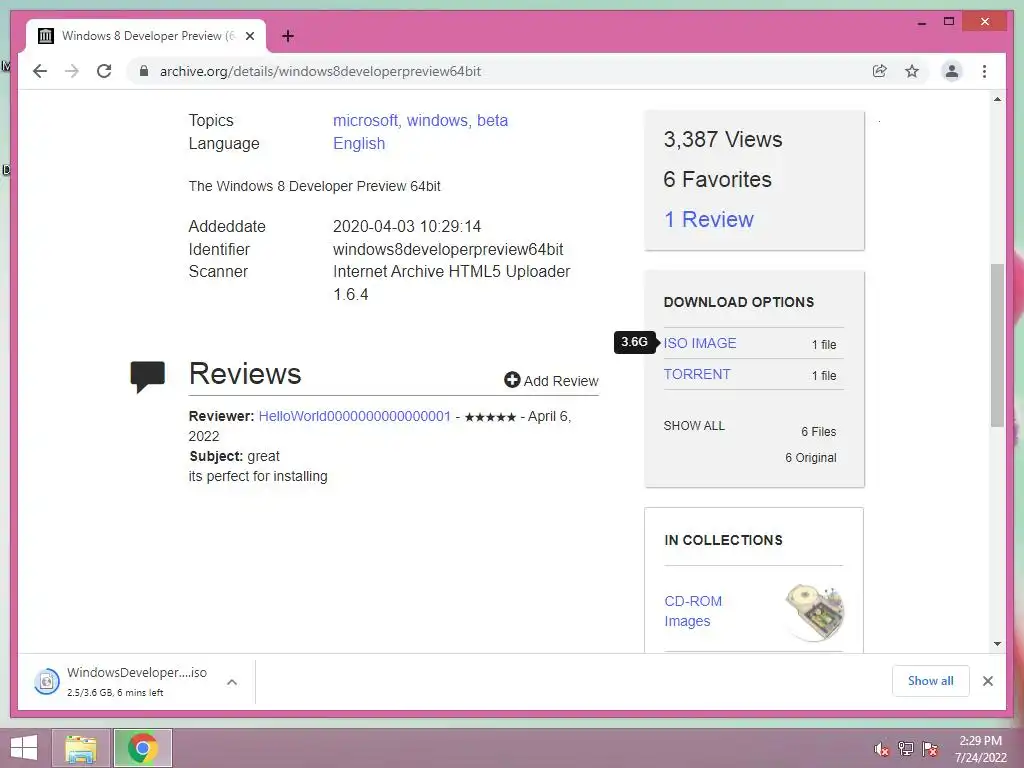The height and width of the screenshot is (768, 1024).
Task: Download the ISO IMAGE file
Action: pos(700,344)
